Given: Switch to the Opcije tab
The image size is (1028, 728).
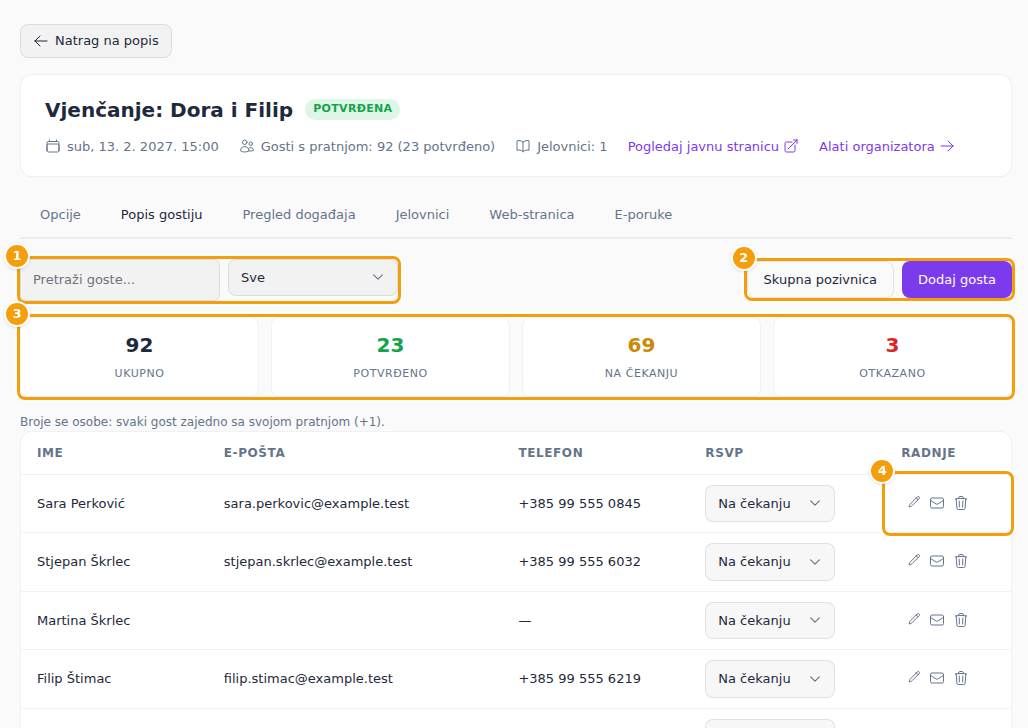Looking at the screenshot, I should (x=60, y=214).
